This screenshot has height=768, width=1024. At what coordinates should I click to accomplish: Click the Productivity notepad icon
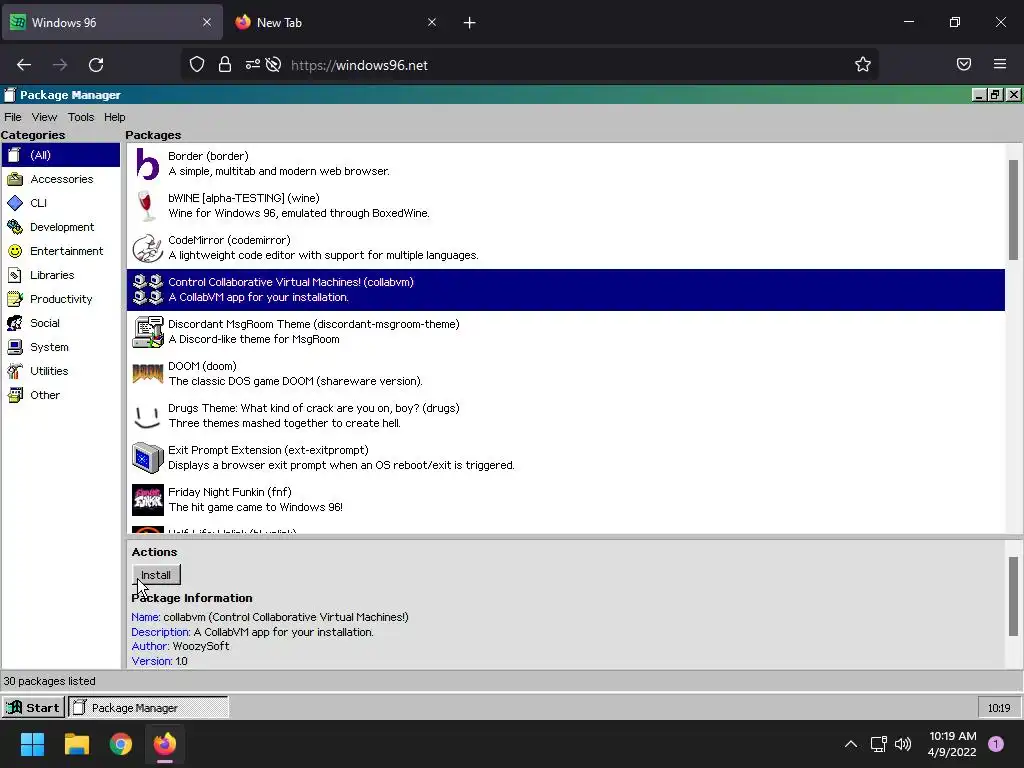14,299
